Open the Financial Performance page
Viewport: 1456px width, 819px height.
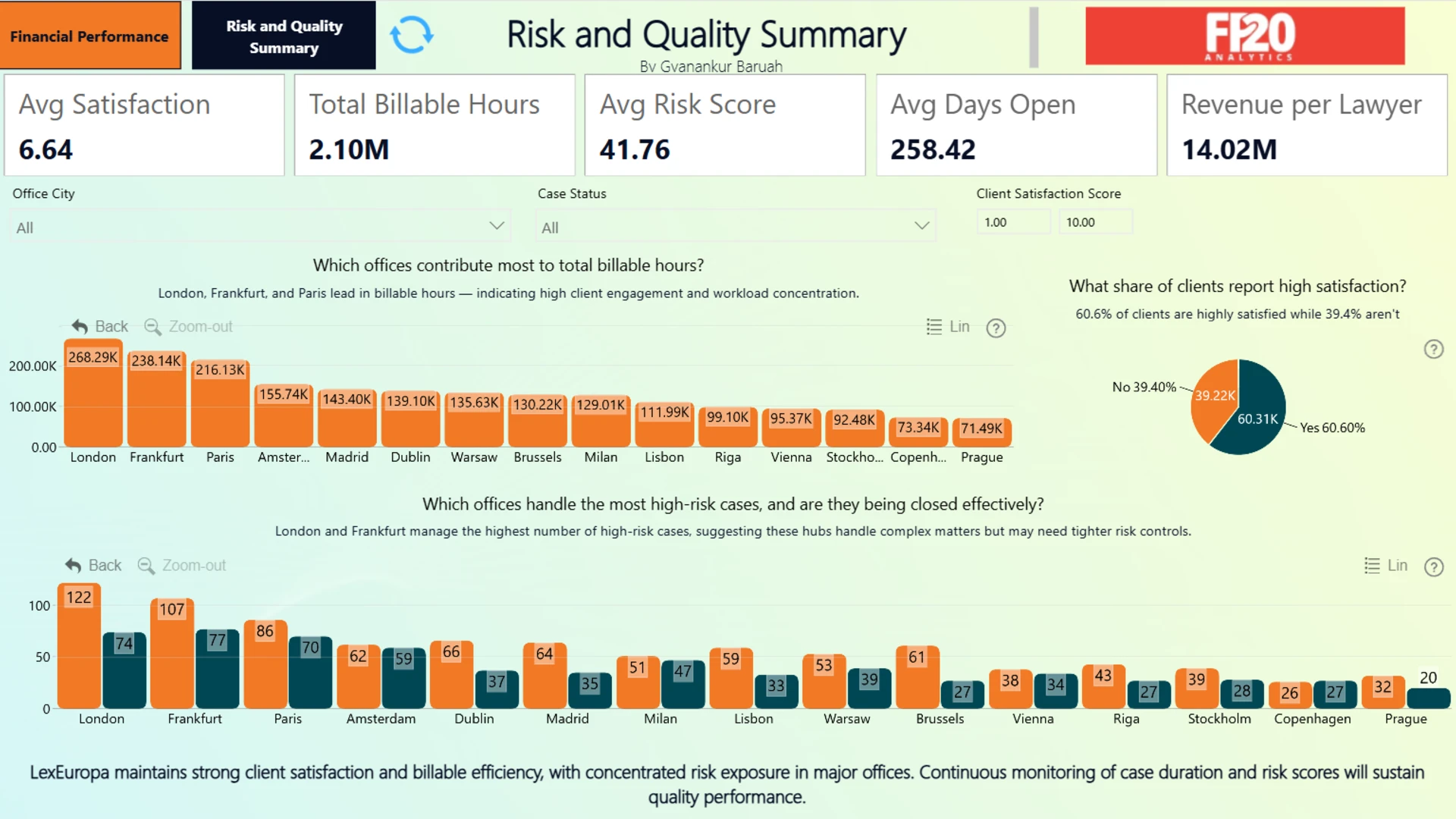(90, 36)
